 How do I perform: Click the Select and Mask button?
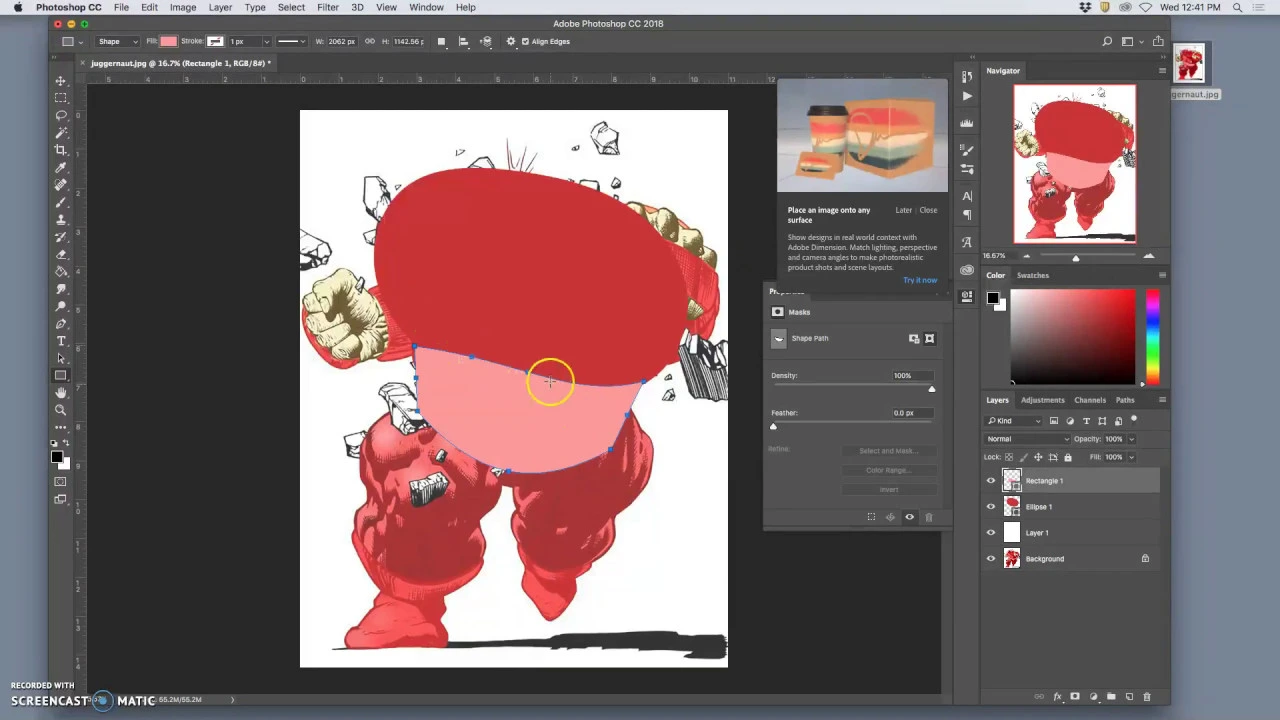pos(888,451)
